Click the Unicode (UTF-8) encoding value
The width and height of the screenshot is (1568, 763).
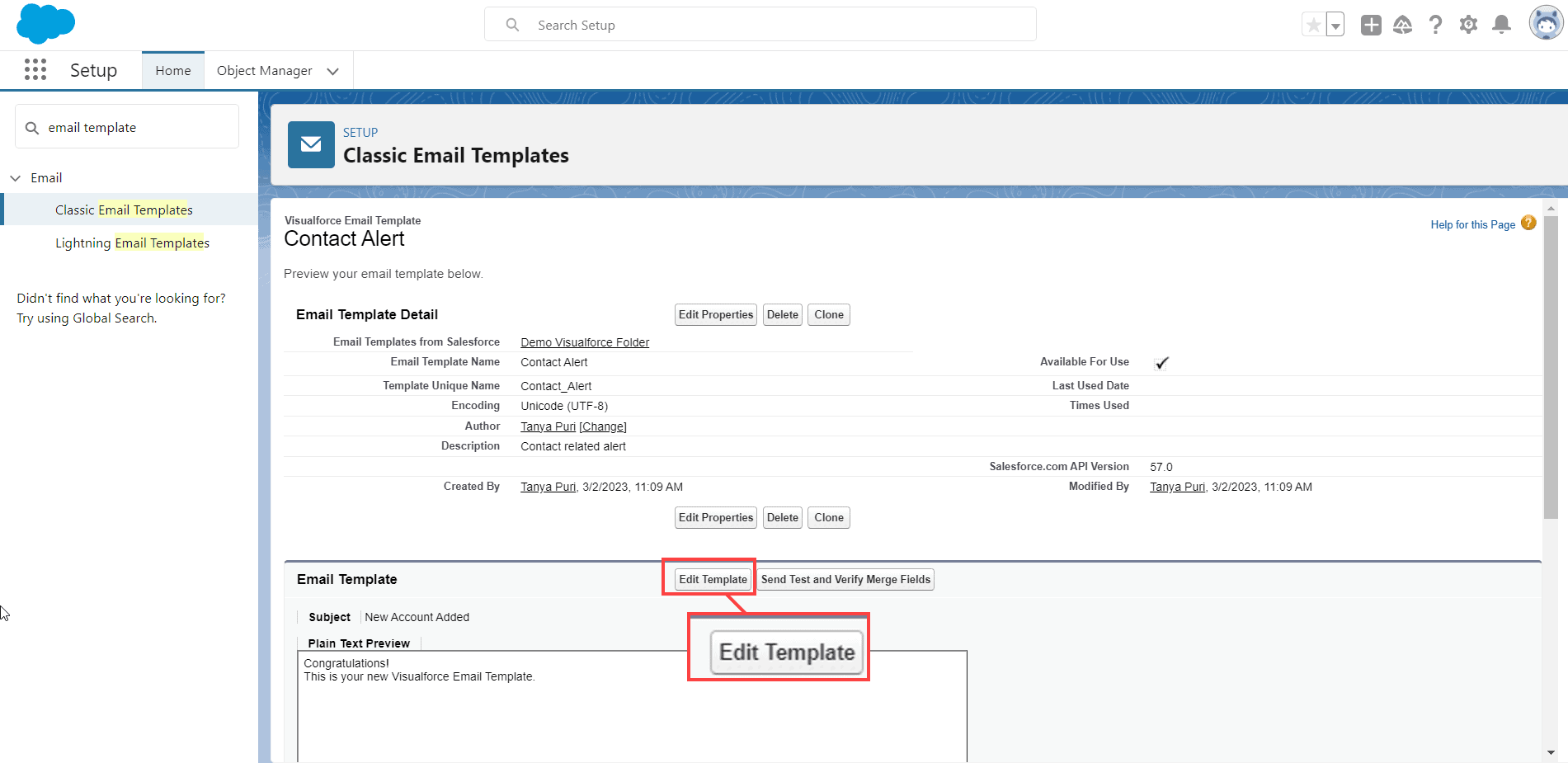[564, 406]
